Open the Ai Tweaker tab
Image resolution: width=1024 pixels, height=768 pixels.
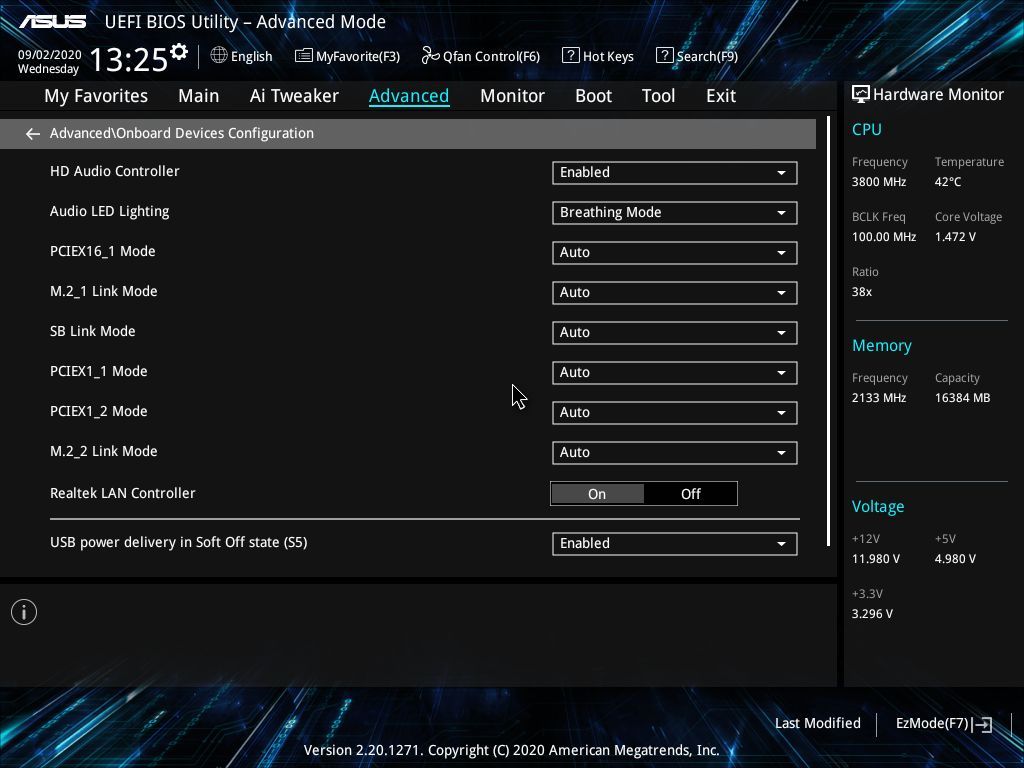coord(294,96)
